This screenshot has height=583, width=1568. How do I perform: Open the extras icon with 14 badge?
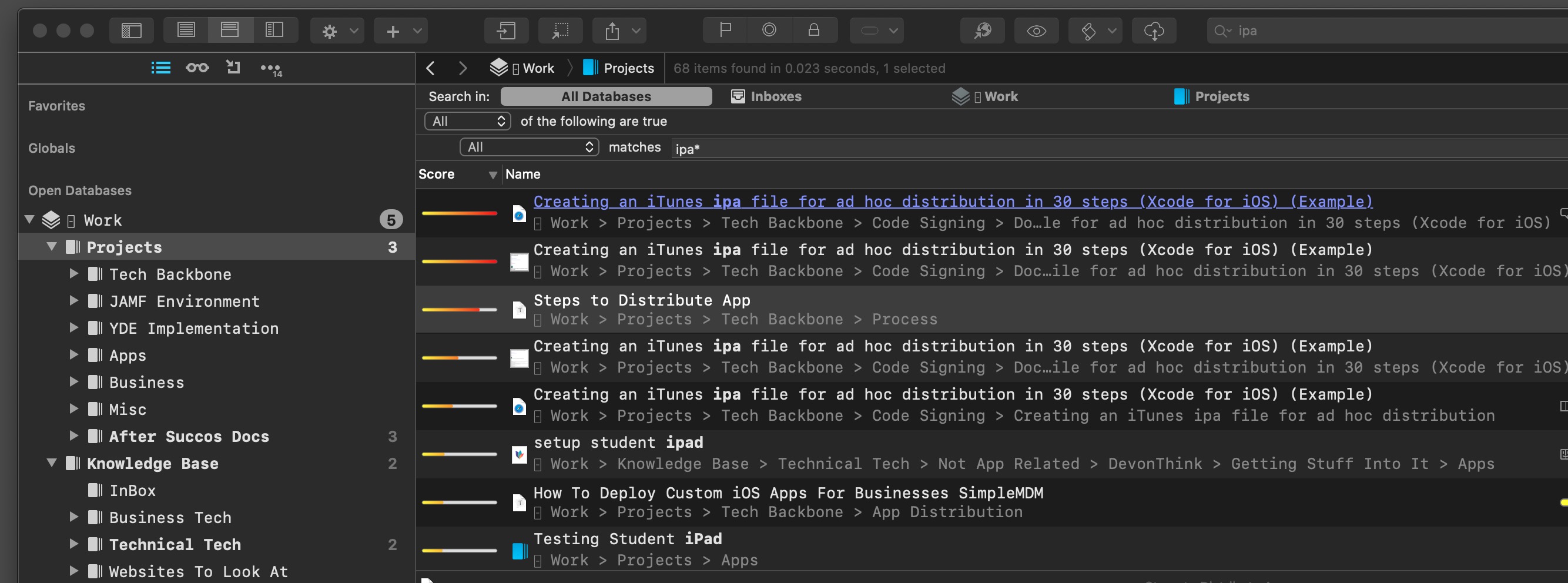(x=271, y=69)
